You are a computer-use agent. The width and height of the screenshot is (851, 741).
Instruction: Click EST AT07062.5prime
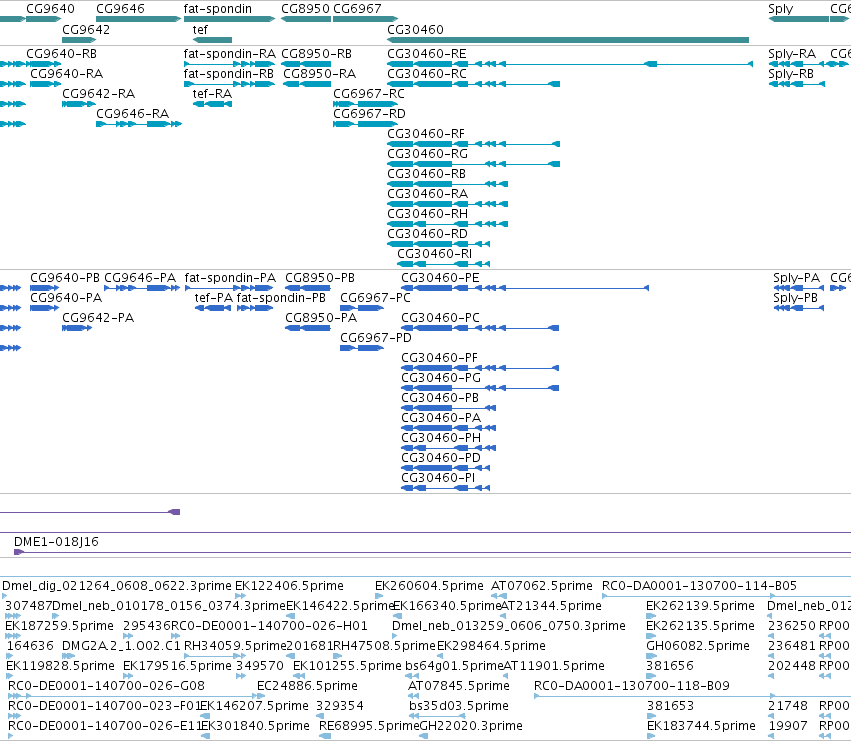click(542, 586)
